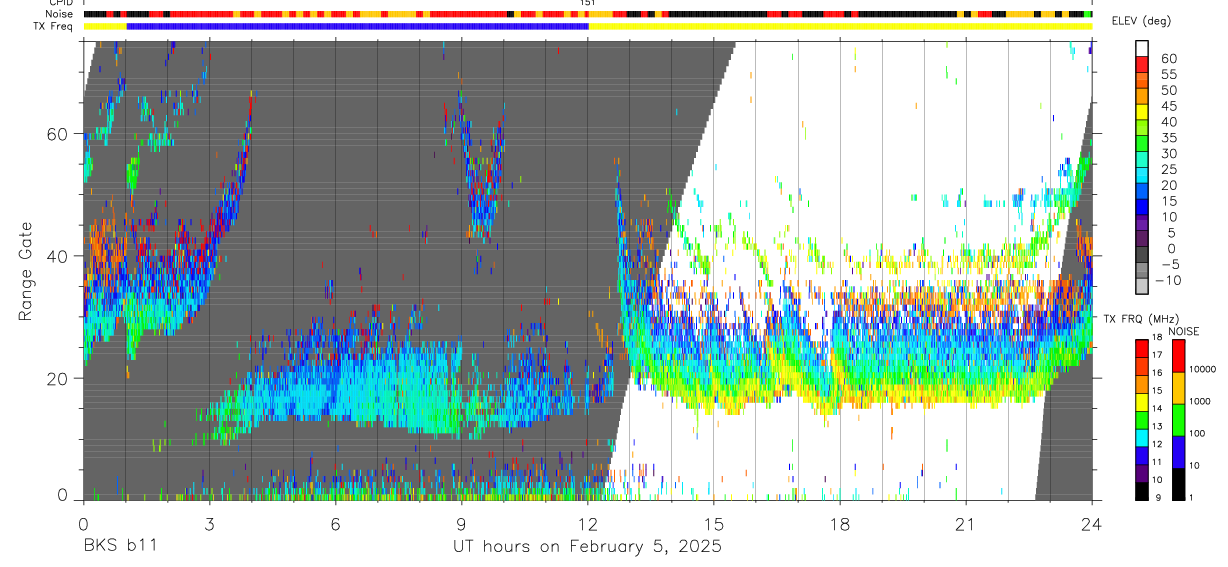Click the blue segment of the NOISE colorbar
Screen dimensions: 1228x567
1178,452
